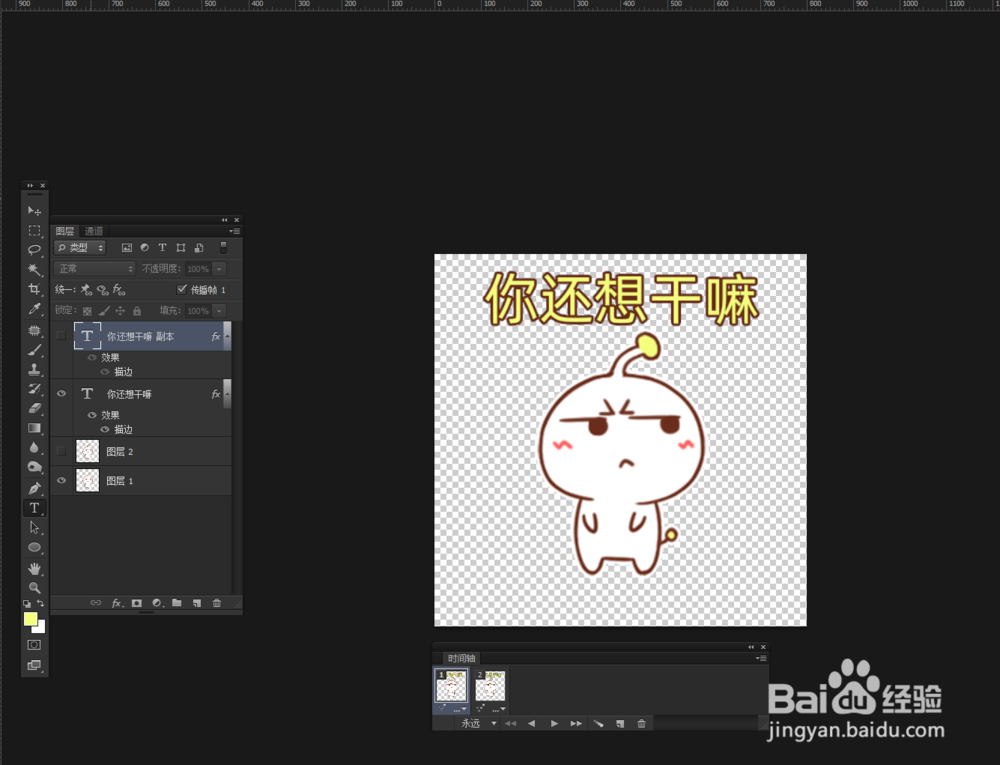Select the Eraser tool
Viewport: 1000px width, 765px height.
click(34, 409)
